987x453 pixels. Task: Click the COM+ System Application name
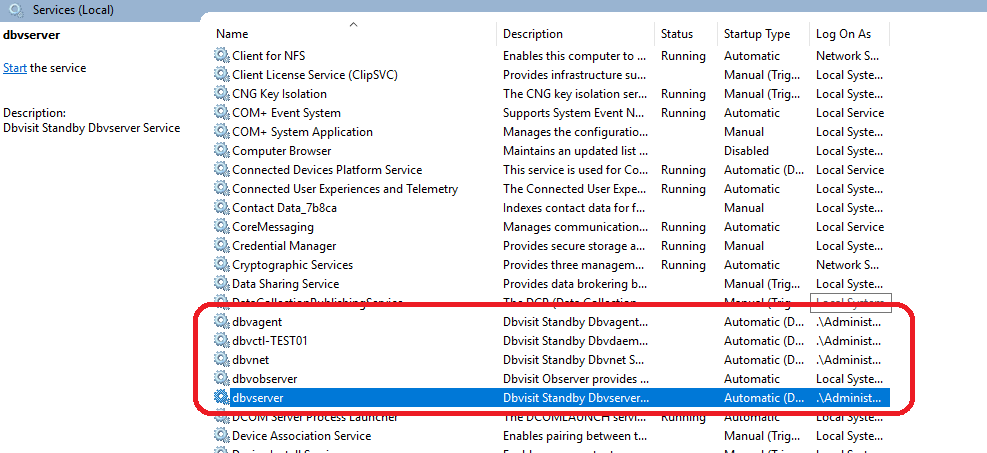(302, 132)
